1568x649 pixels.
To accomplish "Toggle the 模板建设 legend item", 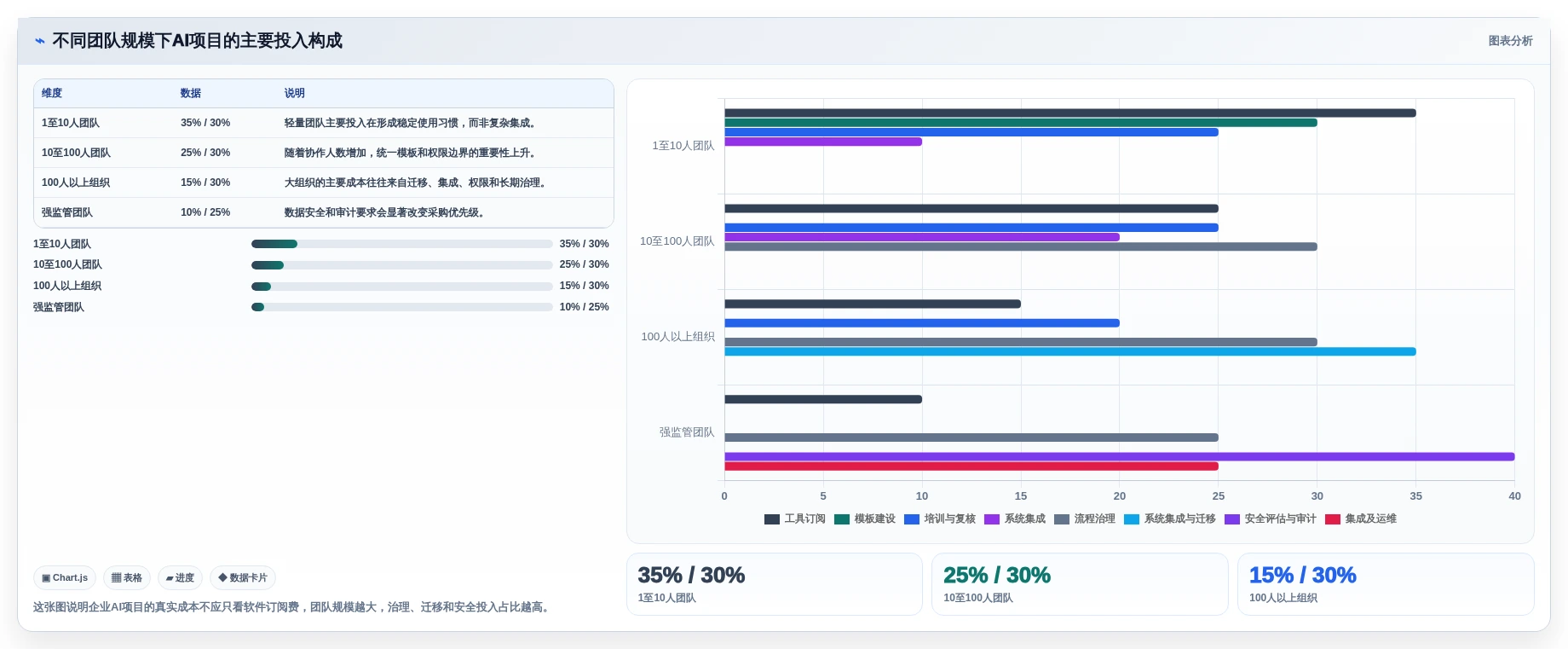I will click(x=865, y=519).
